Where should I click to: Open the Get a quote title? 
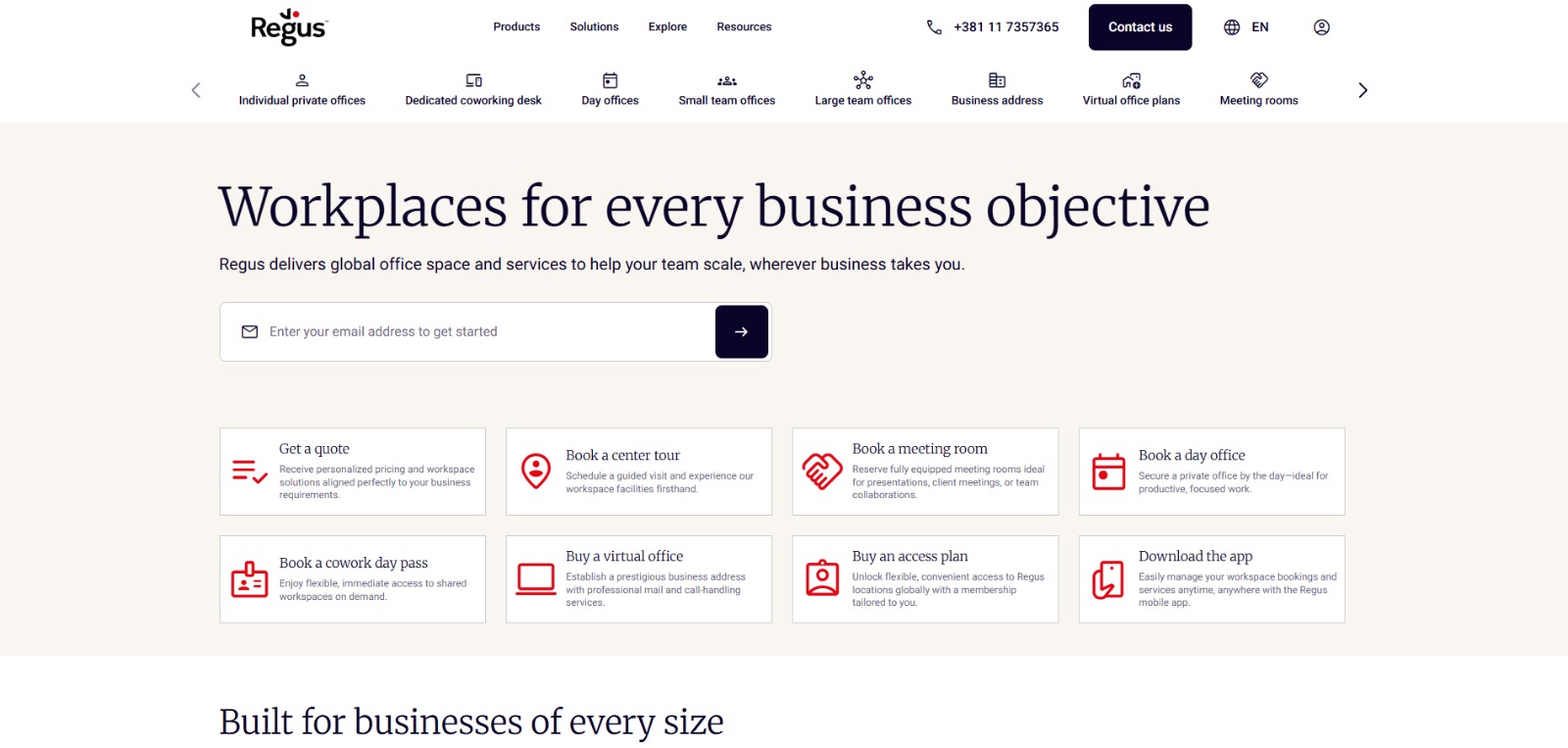coord(314,449)
